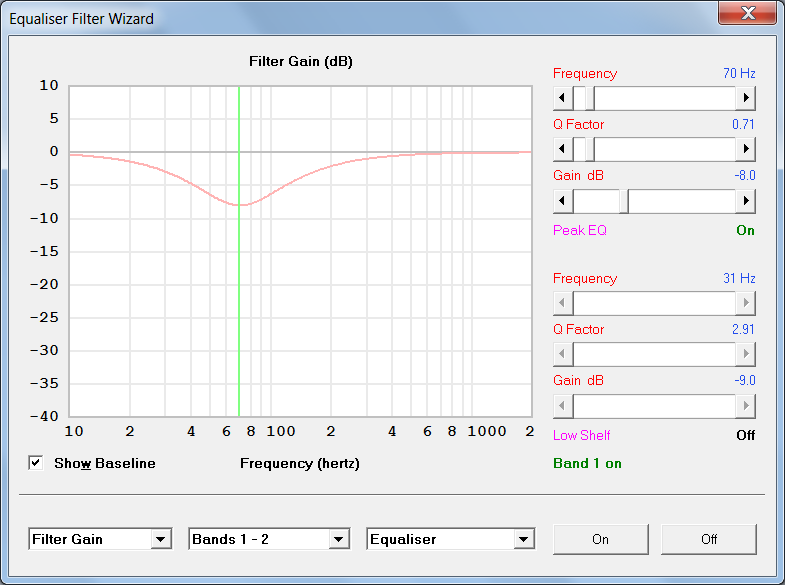Click Band 2 Q Factor right arrow (2.91)
785x585 pixels.
click(745, 354)
